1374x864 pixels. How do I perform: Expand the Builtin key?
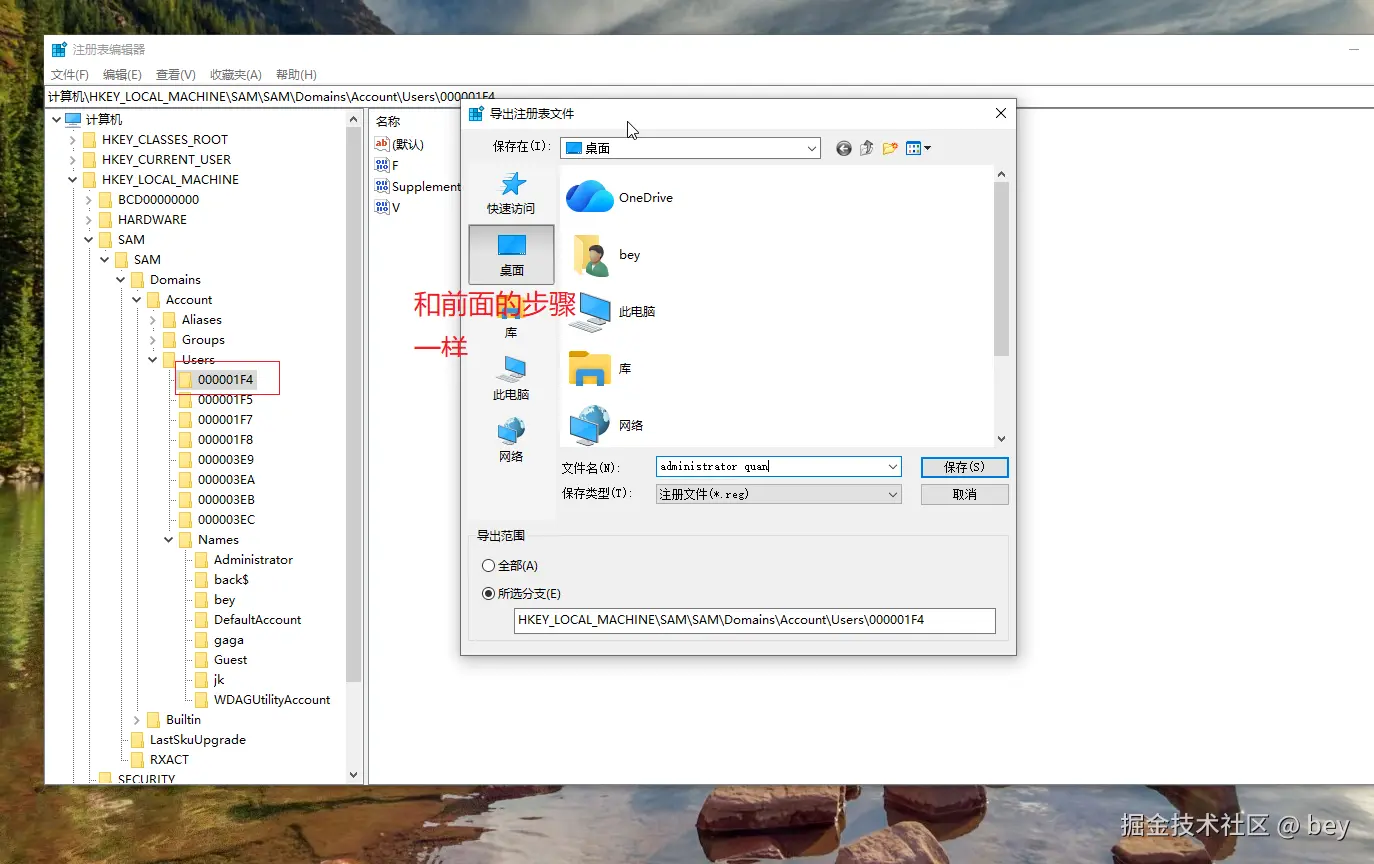[137, 720]
